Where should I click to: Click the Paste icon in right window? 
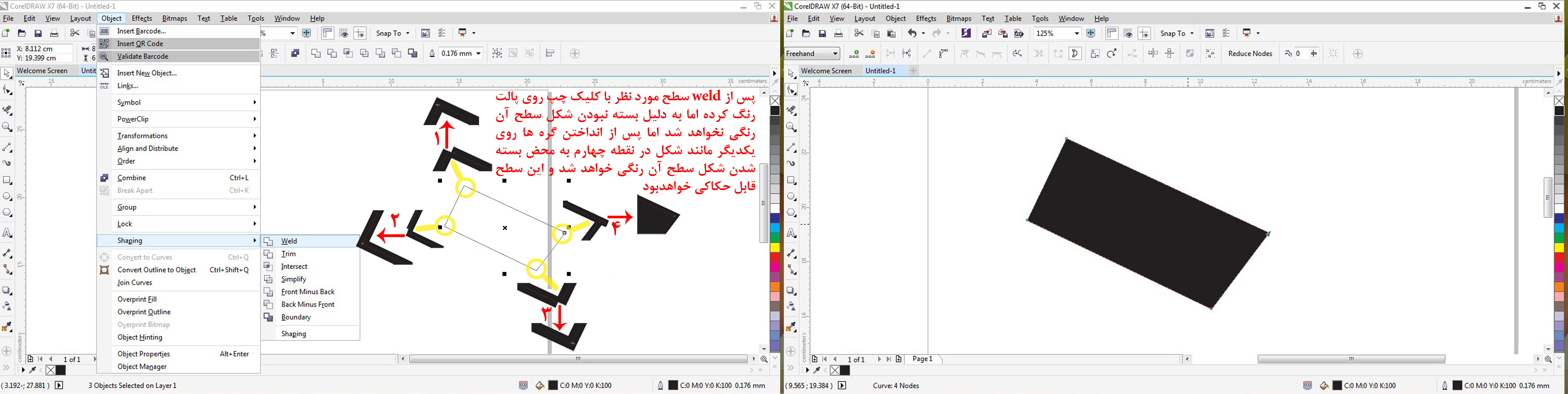point(892,33)
